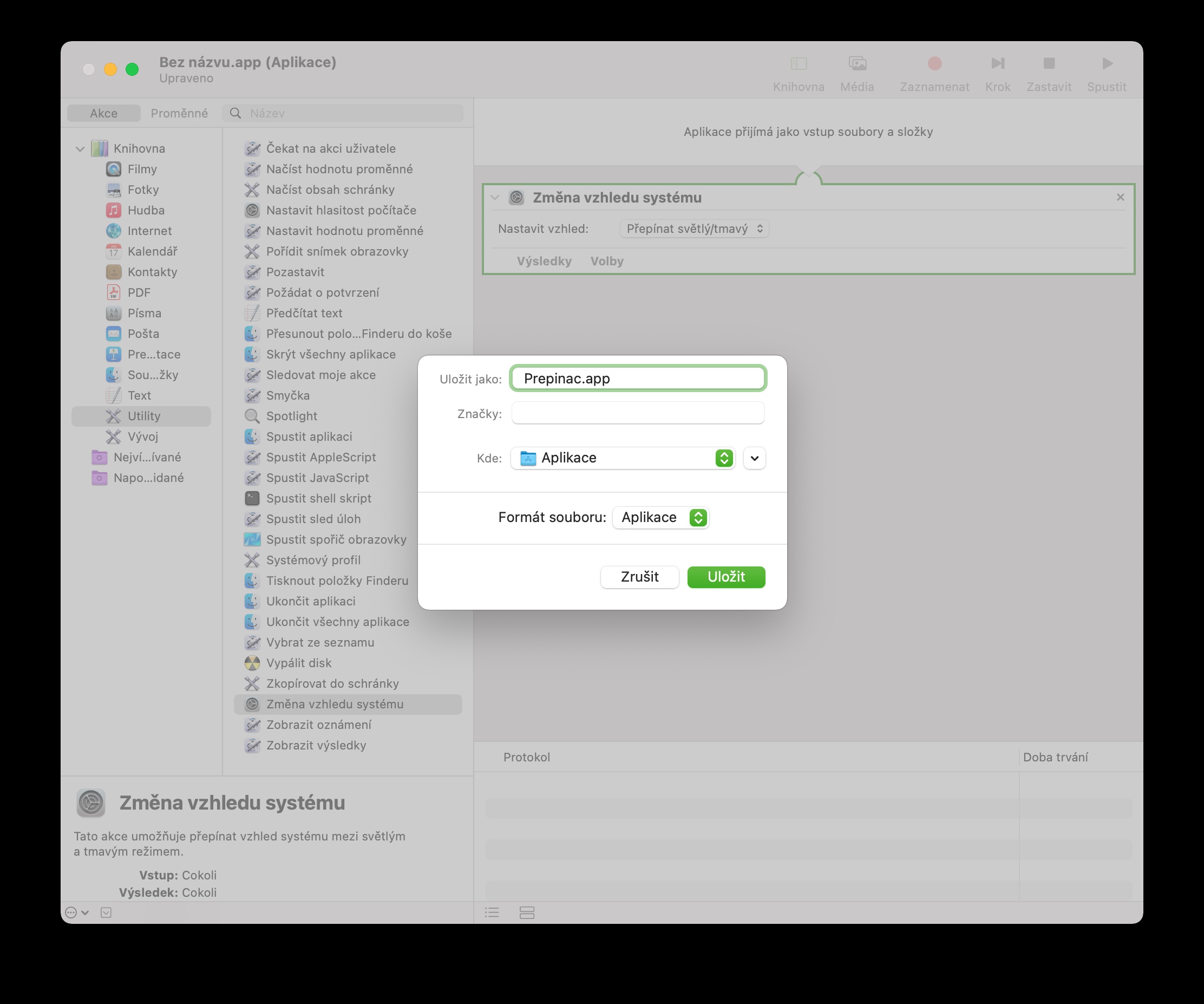
Task: Toggle the description panel checkbox icon
Action: (106, 912)
